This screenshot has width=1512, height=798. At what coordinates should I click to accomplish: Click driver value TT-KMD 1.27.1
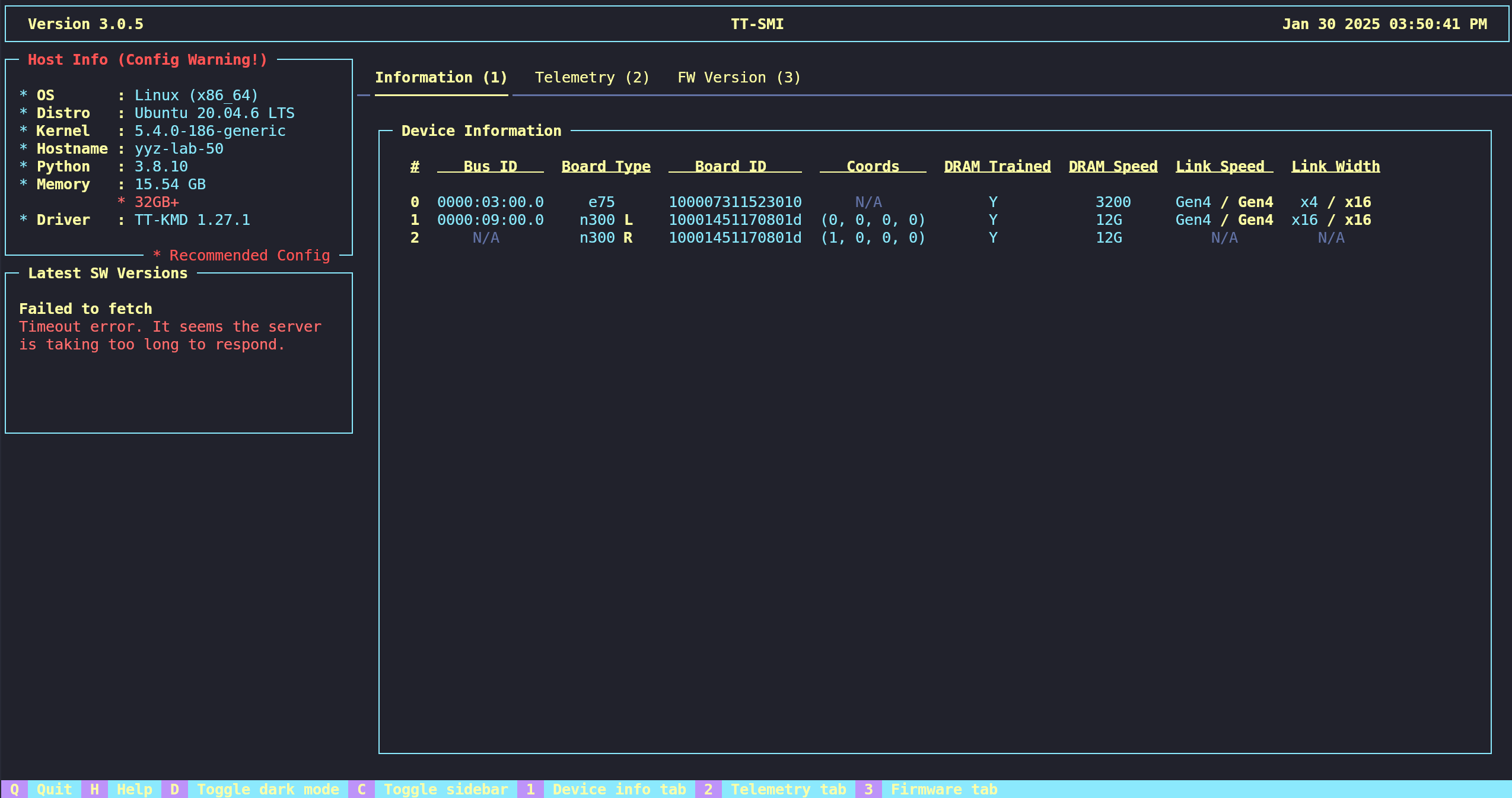pyautogui.click(x=192, y=220)
